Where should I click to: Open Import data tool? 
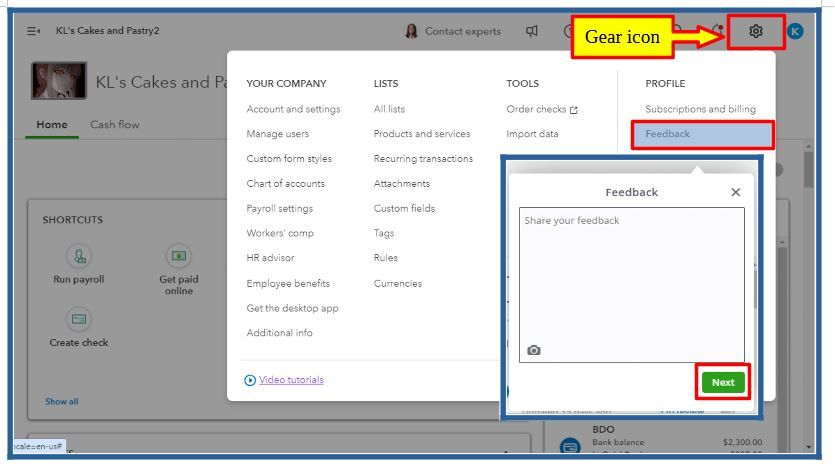coord(533,134)
